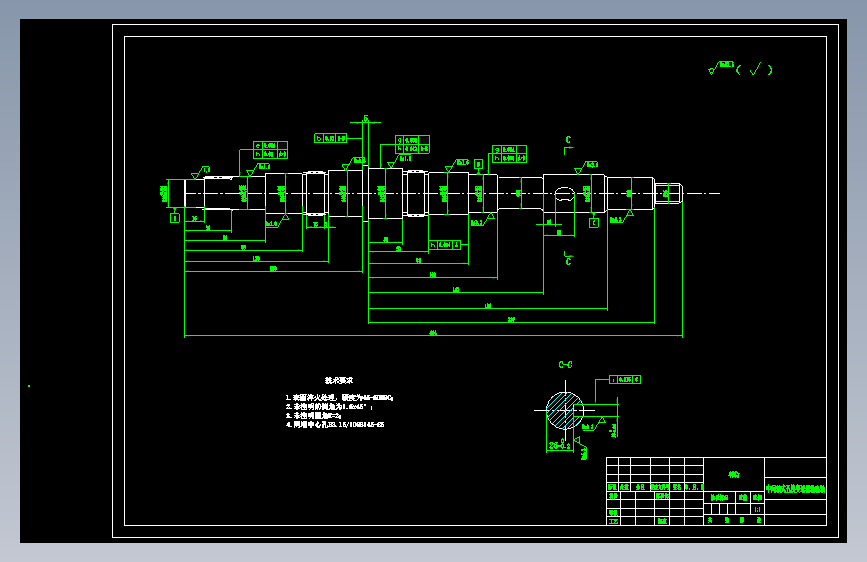
Task: Click the 28 width dimension under cross-section
Action: point(560,445)
